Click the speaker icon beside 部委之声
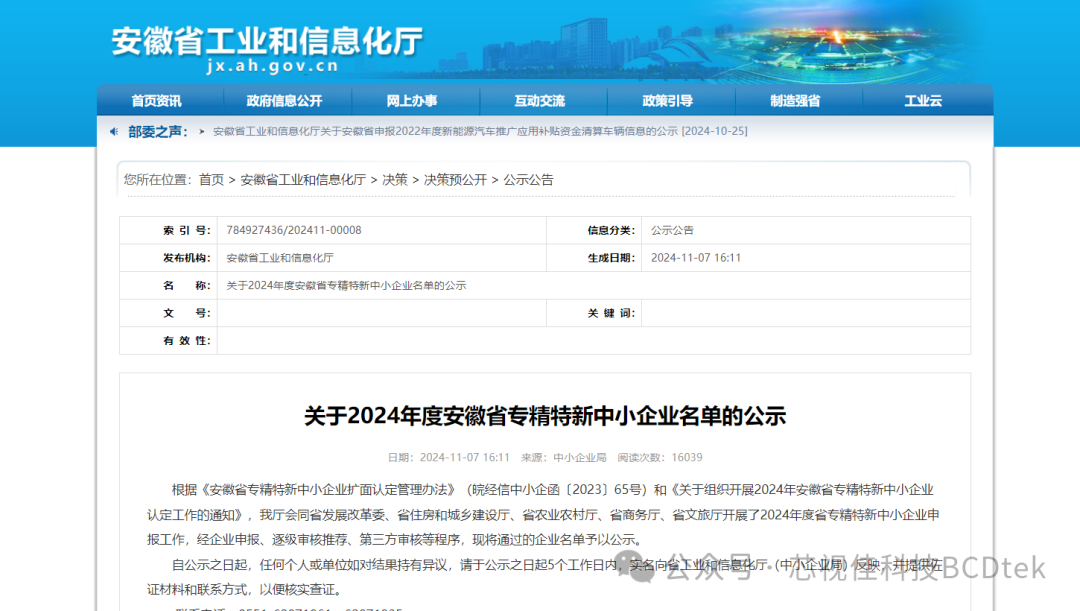 (x=114, y=131)
